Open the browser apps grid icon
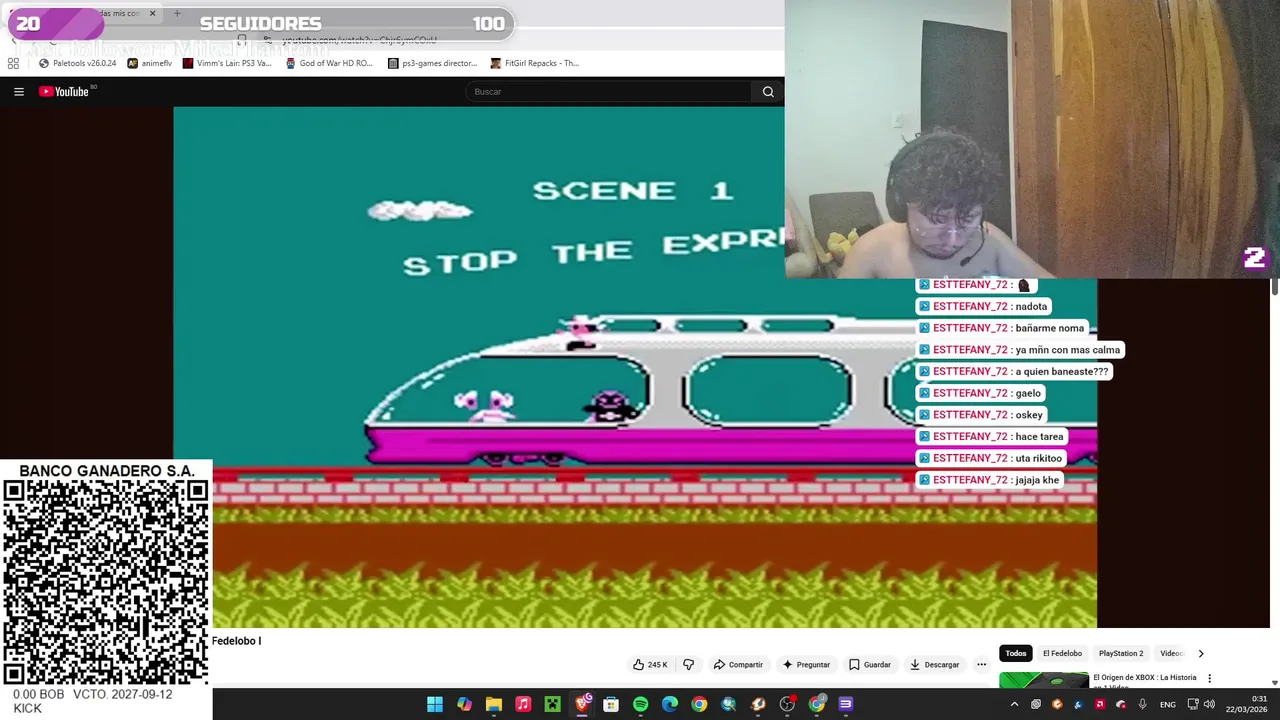Viewport: 1280px width, 720px height. (13, 63)
